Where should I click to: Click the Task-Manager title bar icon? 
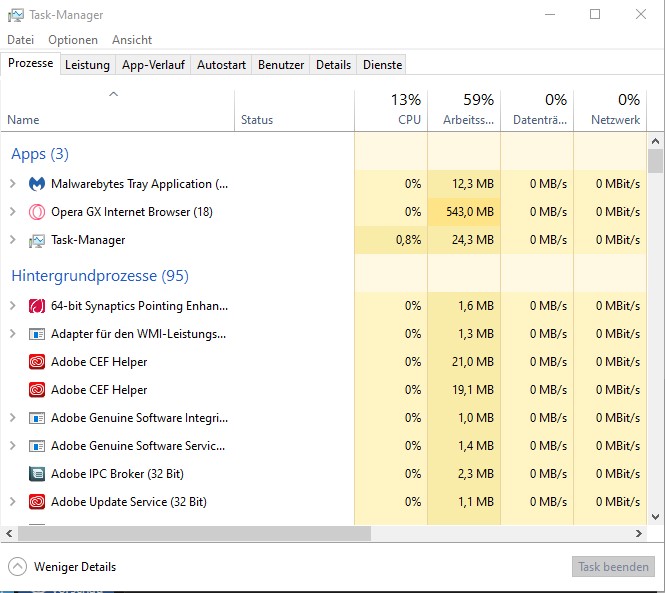[16, 15]
